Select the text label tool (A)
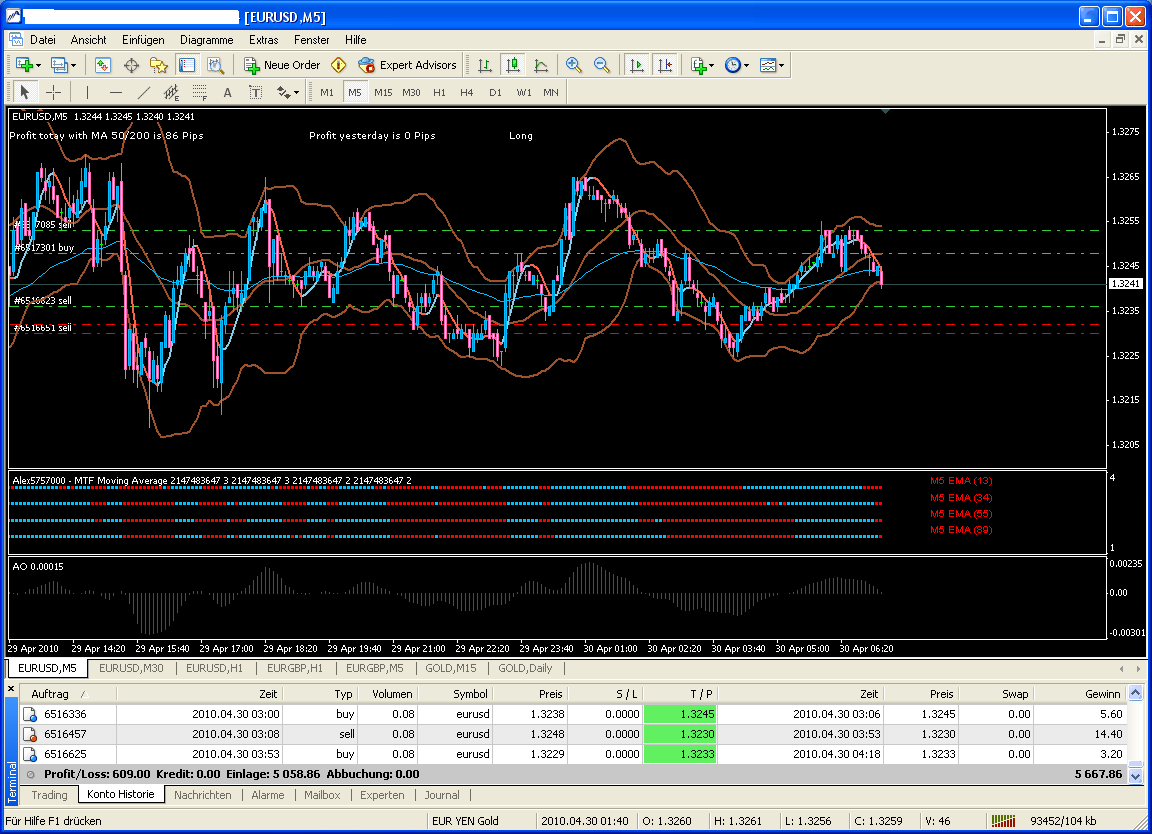Viewport: 1152px width, 834px height. (x=227, y=92)
